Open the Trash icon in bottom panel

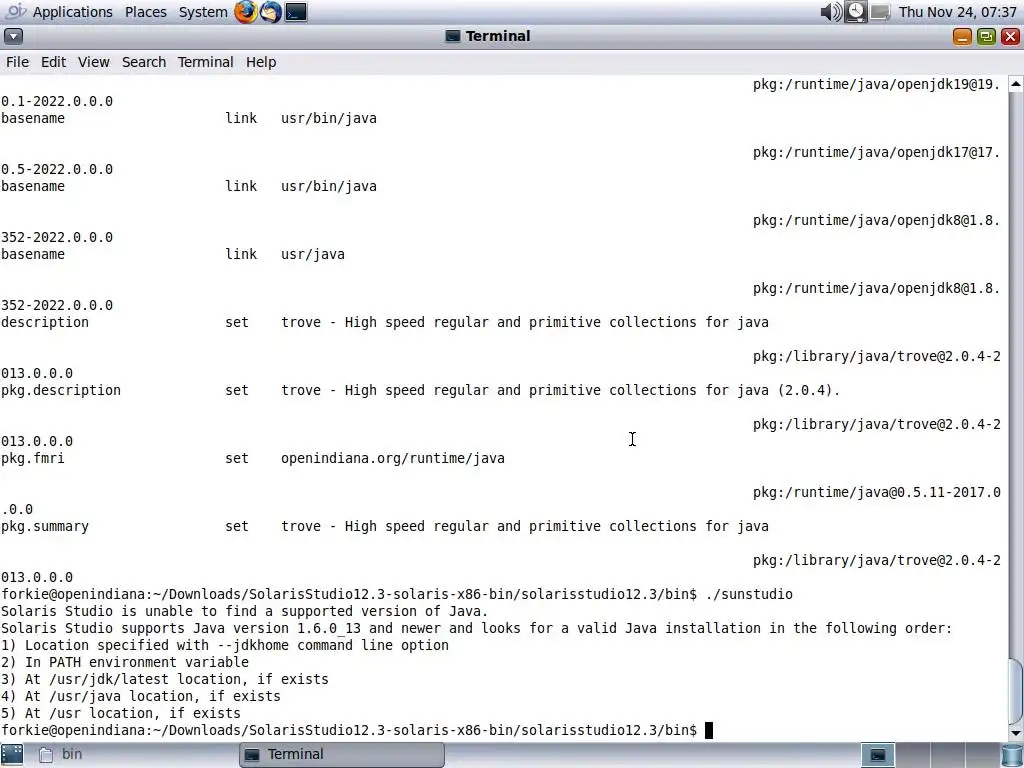1012,754
